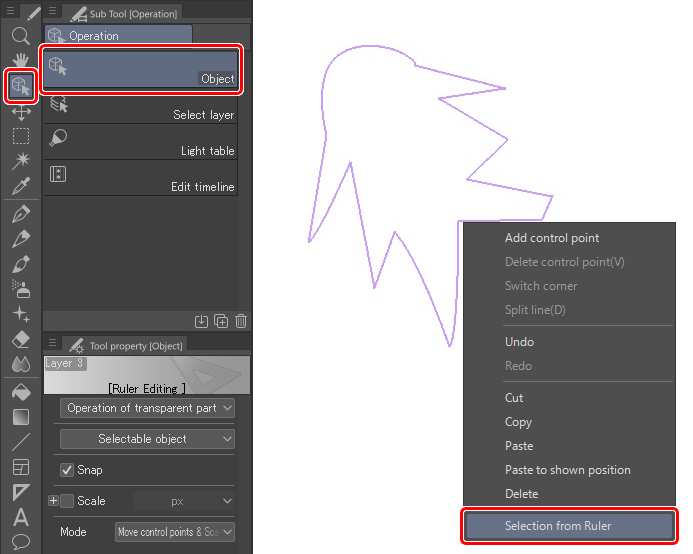Open the Mode dropdown
Viewport: 693px width, 554px height.
(x=175, y=532)
